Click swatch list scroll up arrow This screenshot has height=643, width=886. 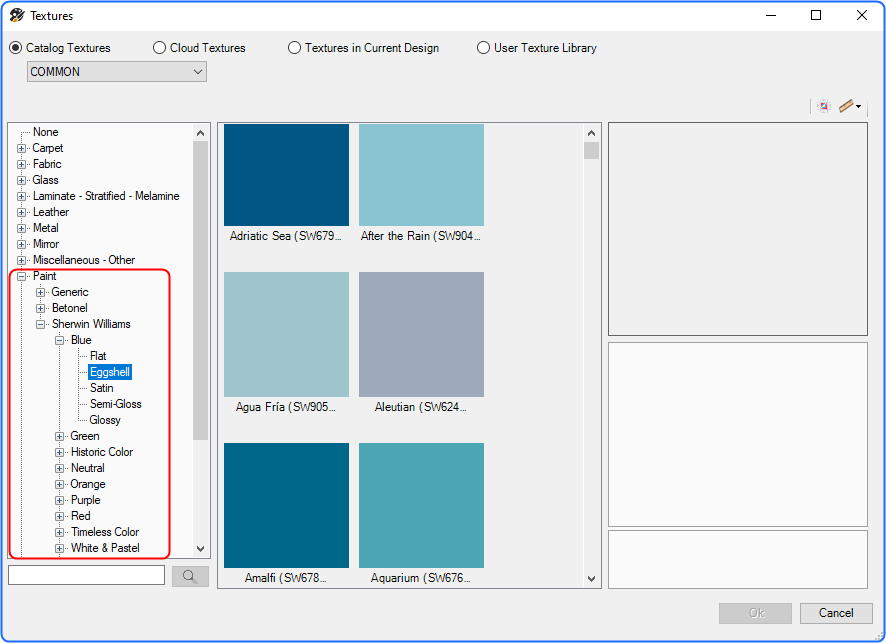point(592,133)
